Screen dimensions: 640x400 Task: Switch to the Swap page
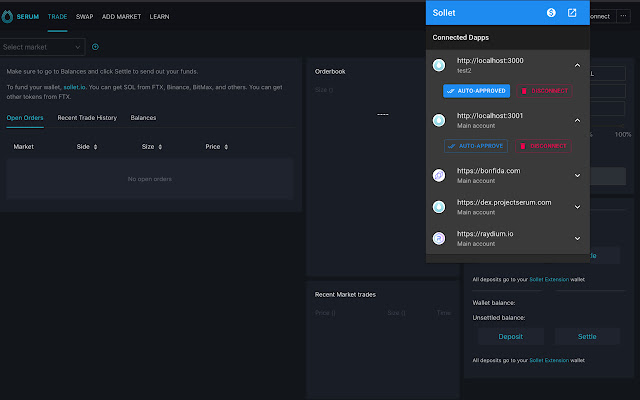(x=83, y=17)
